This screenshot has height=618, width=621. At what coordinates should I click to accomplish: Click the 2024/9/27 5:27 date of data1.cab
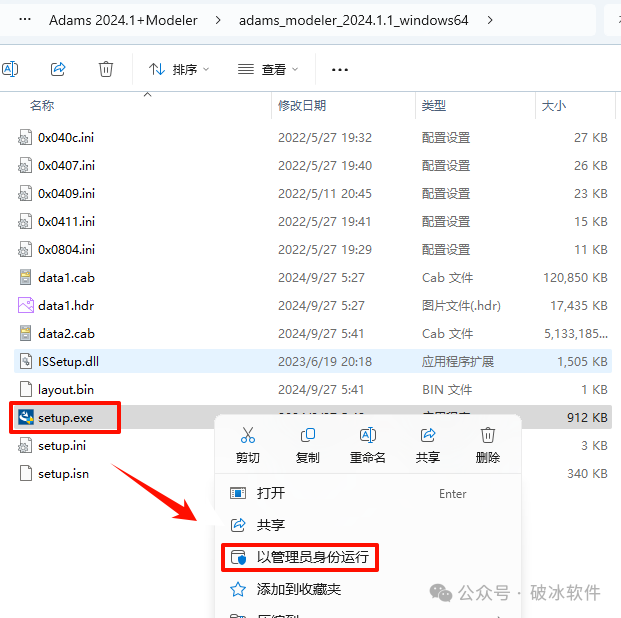tap(321, 278)
